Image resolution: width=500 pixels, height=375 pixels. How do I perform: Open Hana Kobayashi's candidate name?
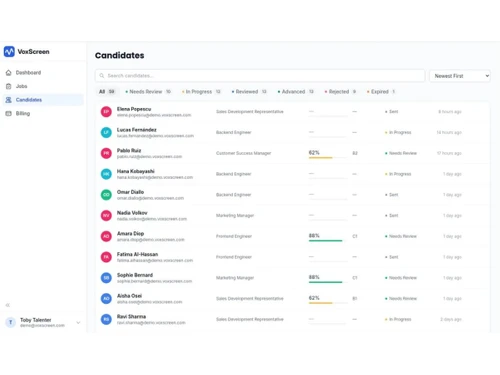click(x=136, y=171)
